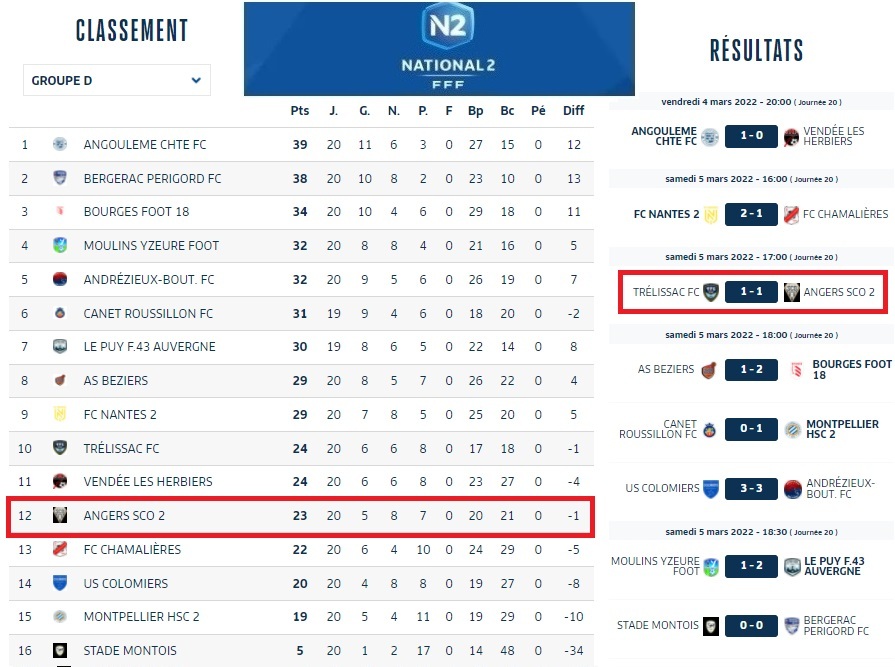The image size is (895, 667).
Task: Click the Stade Montois crest in standings
Action: click(60, 650)
